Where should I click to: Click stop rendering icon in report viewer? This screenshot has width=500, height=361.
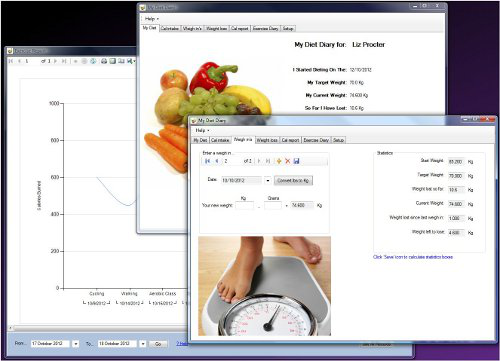(85, 61)
